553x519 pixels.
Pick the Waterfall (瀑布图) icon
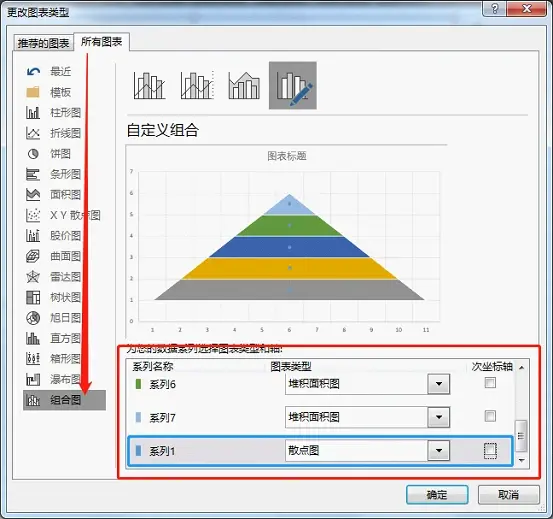tap(33, 379)
